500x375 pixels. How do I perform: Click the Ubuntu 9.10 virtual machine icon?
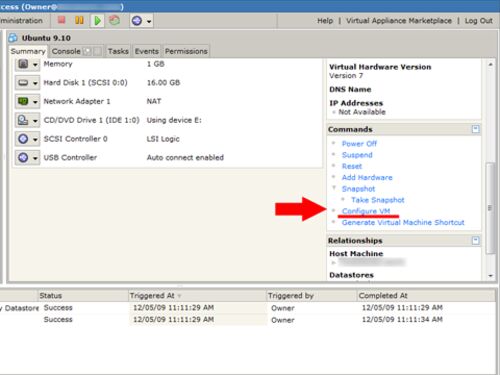[13, 38]
